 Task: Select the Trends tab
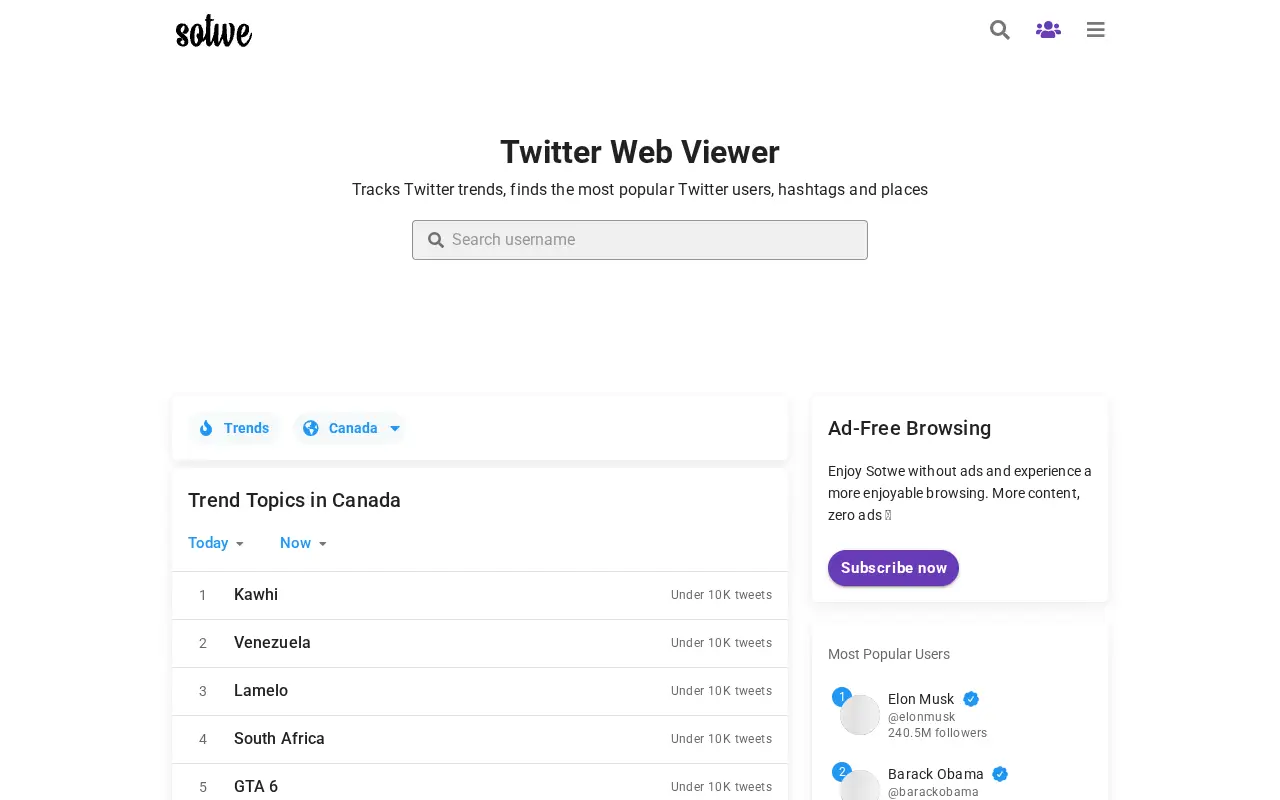(x=234, y=428)
